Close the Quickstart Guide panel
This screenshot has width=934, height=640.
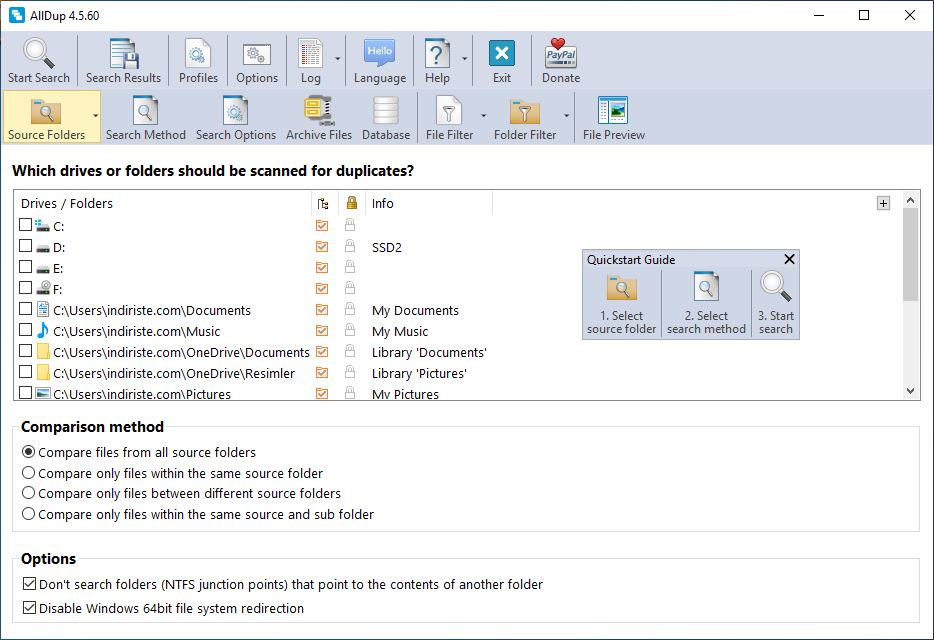point(789,259)
